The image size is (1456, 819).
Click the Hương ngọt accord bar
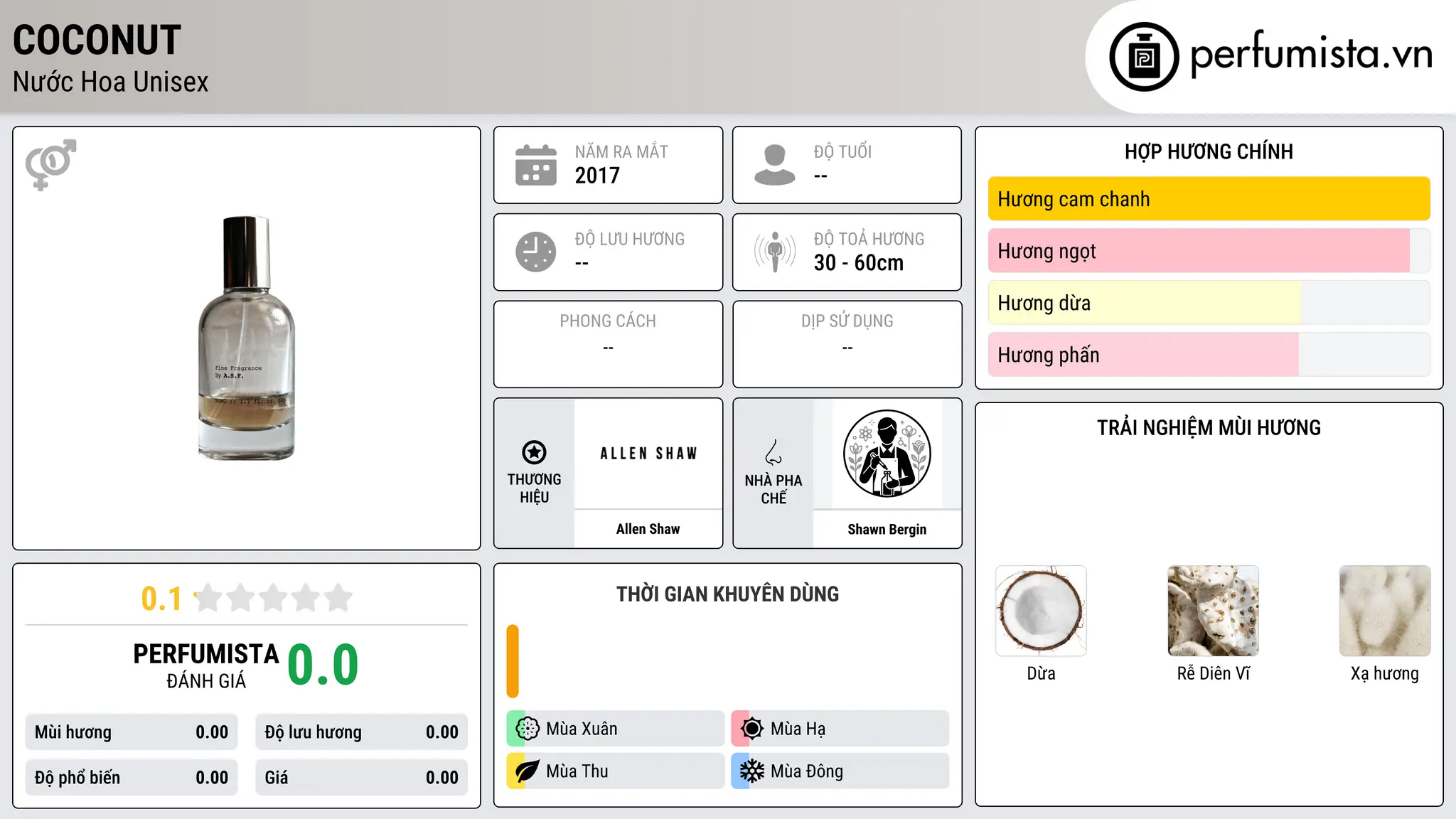(x=1209, y=251)
